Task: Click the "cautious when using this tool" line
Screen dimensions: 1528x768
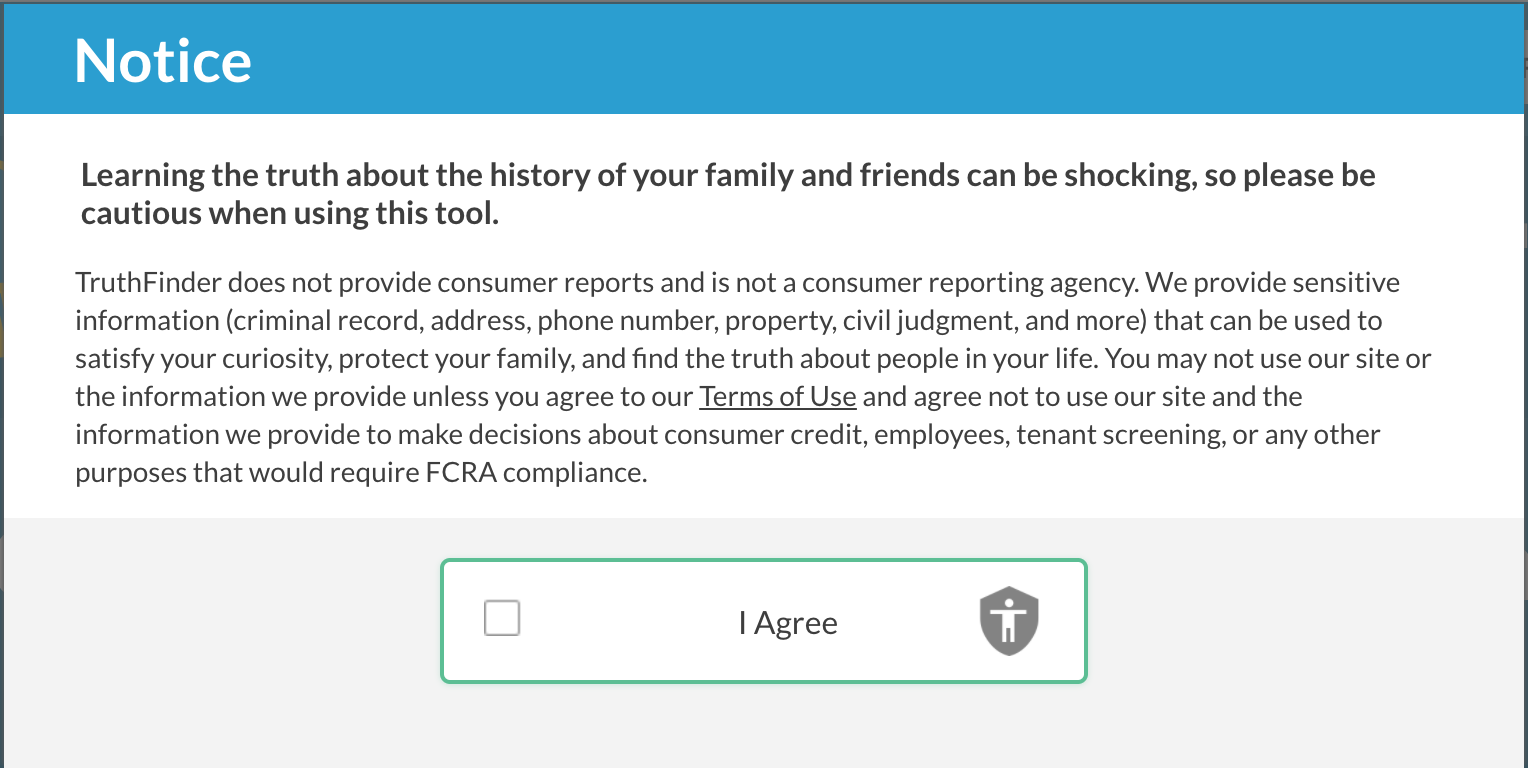Action: [x=289, y=214]
